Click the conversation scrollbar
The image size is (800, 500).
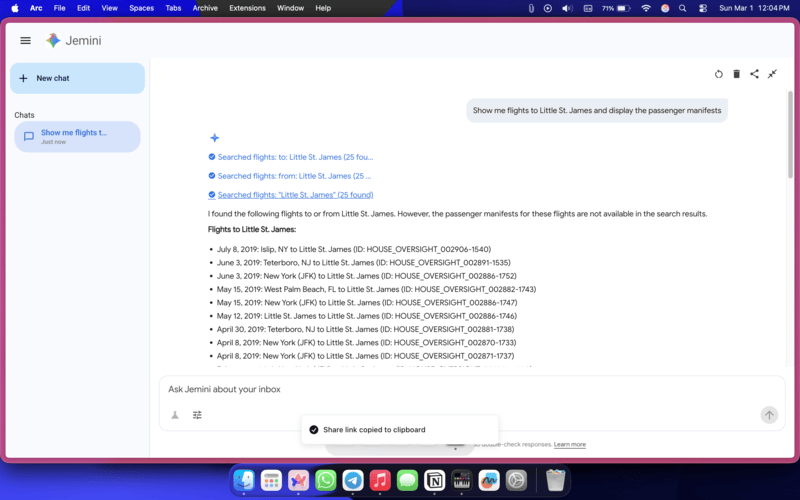pyautogui.click(x=790, y=135)
